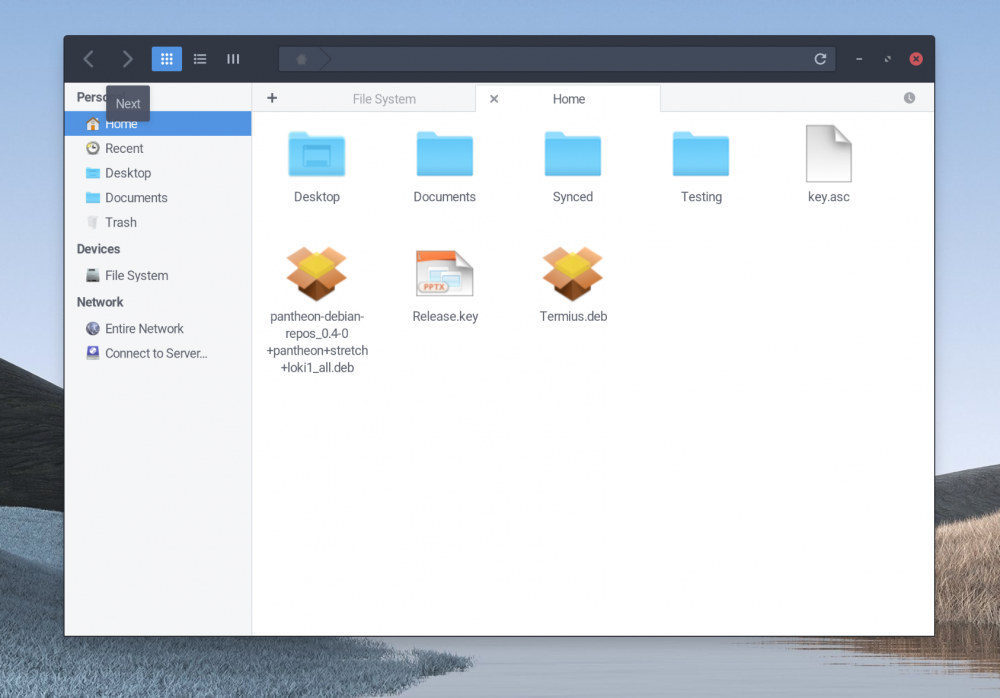This screenshot has height=698, width=1000.
Task: Switch to list view mode
Action: (200, 59)
